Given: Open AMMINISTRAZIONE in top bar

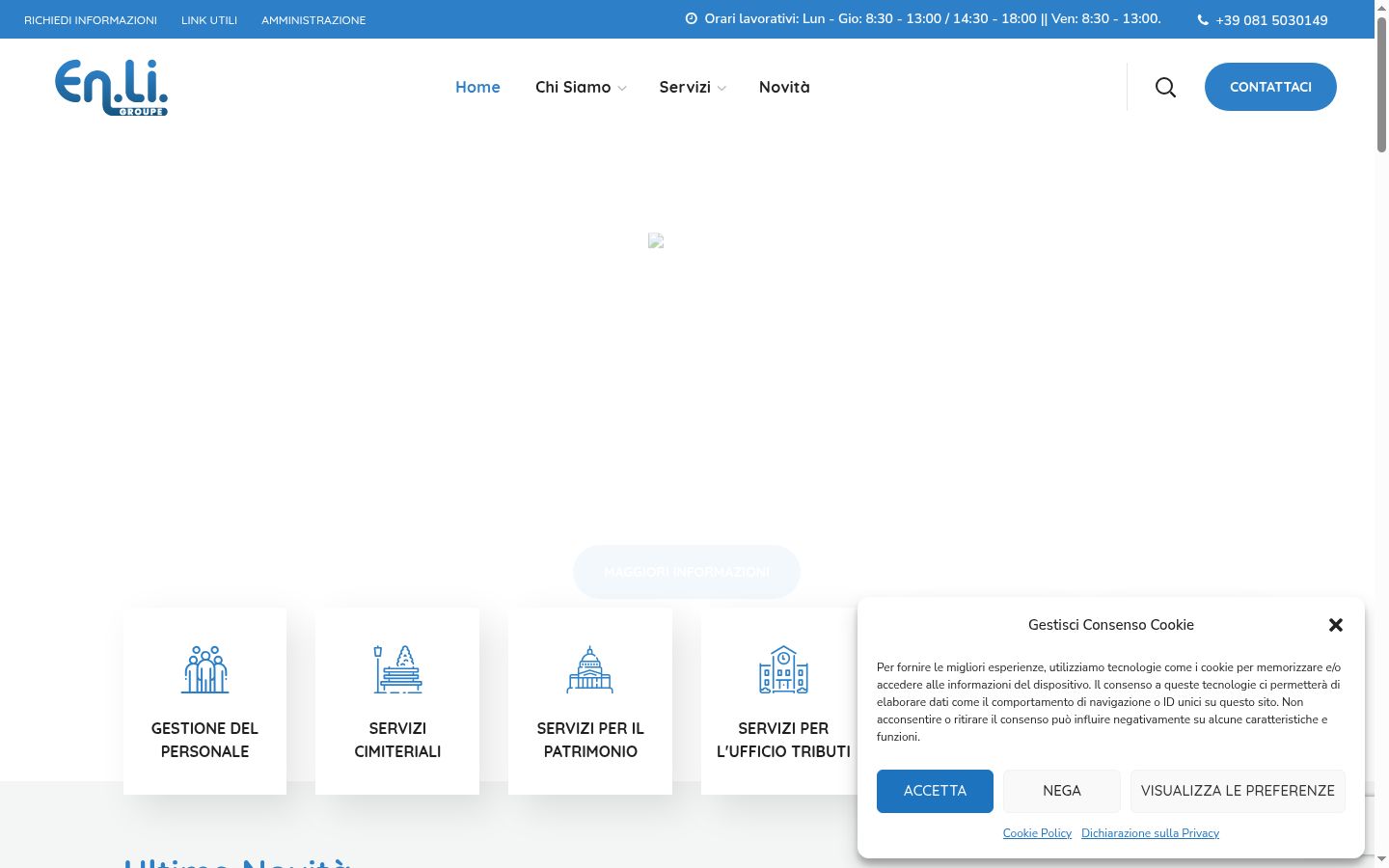Looking at the screenshot, I should tap(313, 19).
